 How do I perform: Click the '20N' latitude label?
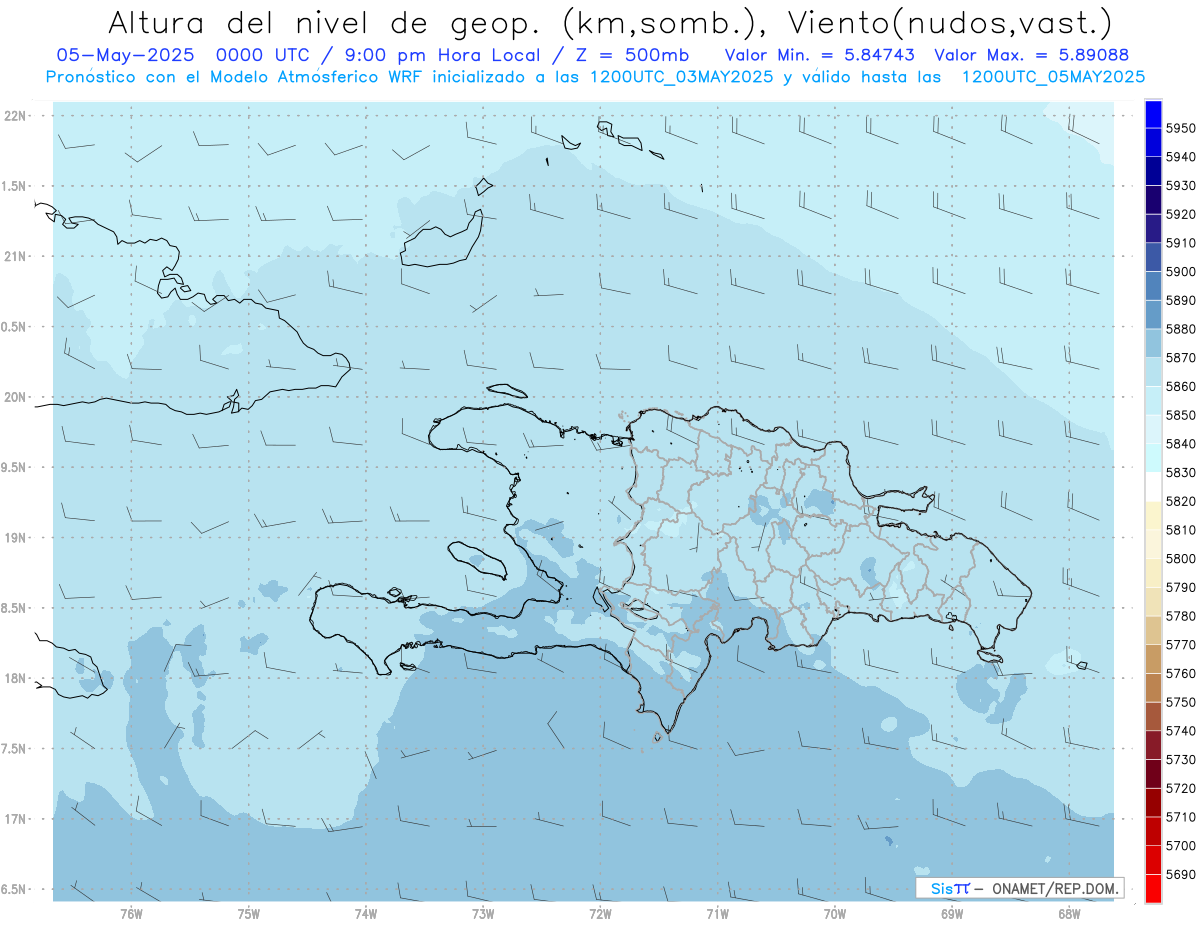click(x=17, y=397)
